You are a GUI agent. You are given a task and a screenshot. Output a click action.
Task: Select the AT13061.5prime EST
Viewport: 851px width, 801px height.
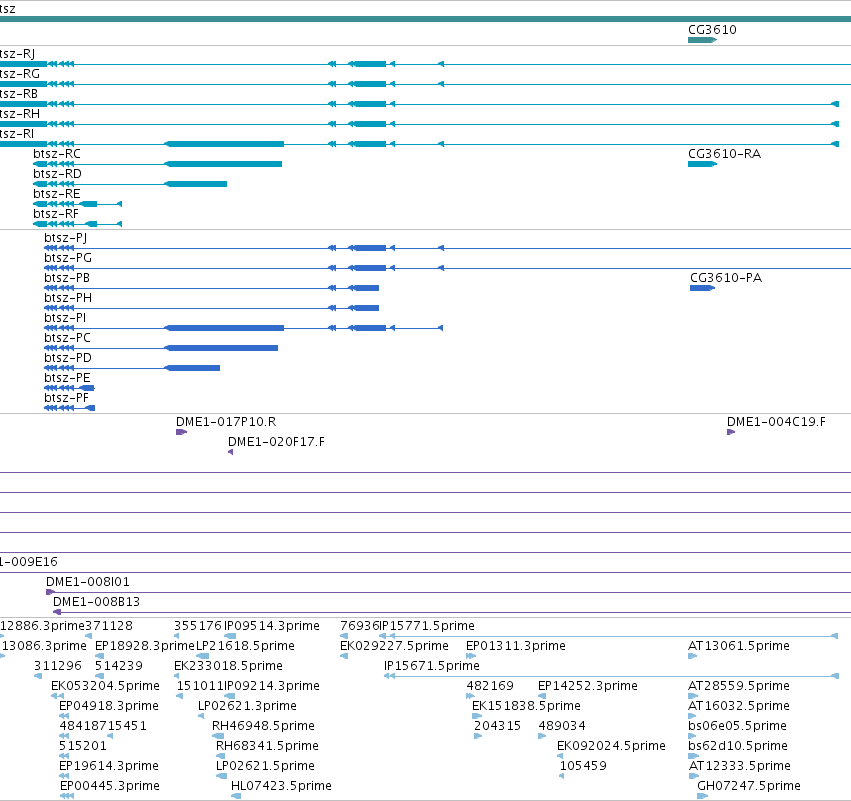coord(739,646)
